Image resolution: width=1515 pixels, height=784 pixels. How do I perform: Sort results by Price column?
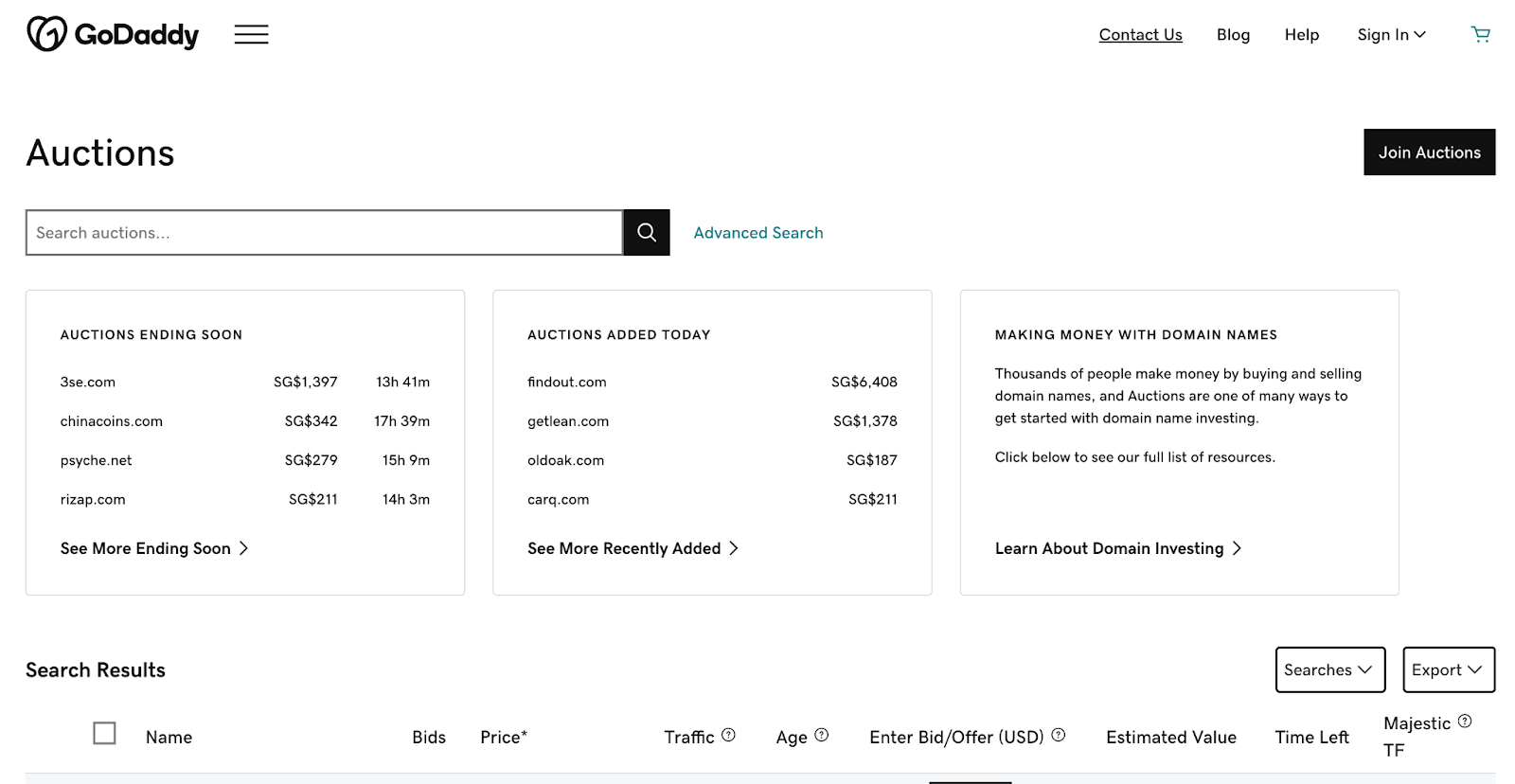(x=504, y=737)
